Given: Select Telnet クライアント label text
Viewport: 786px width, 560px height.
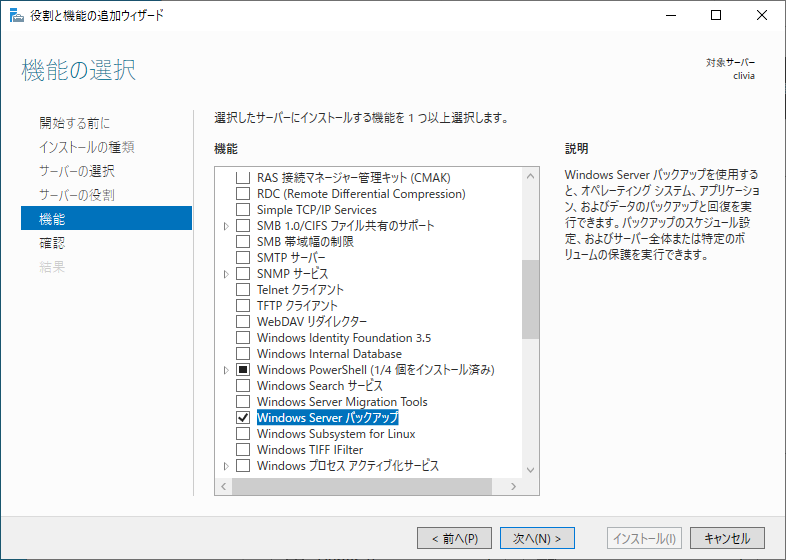Looking at the screenshot, I should point(300,290).
